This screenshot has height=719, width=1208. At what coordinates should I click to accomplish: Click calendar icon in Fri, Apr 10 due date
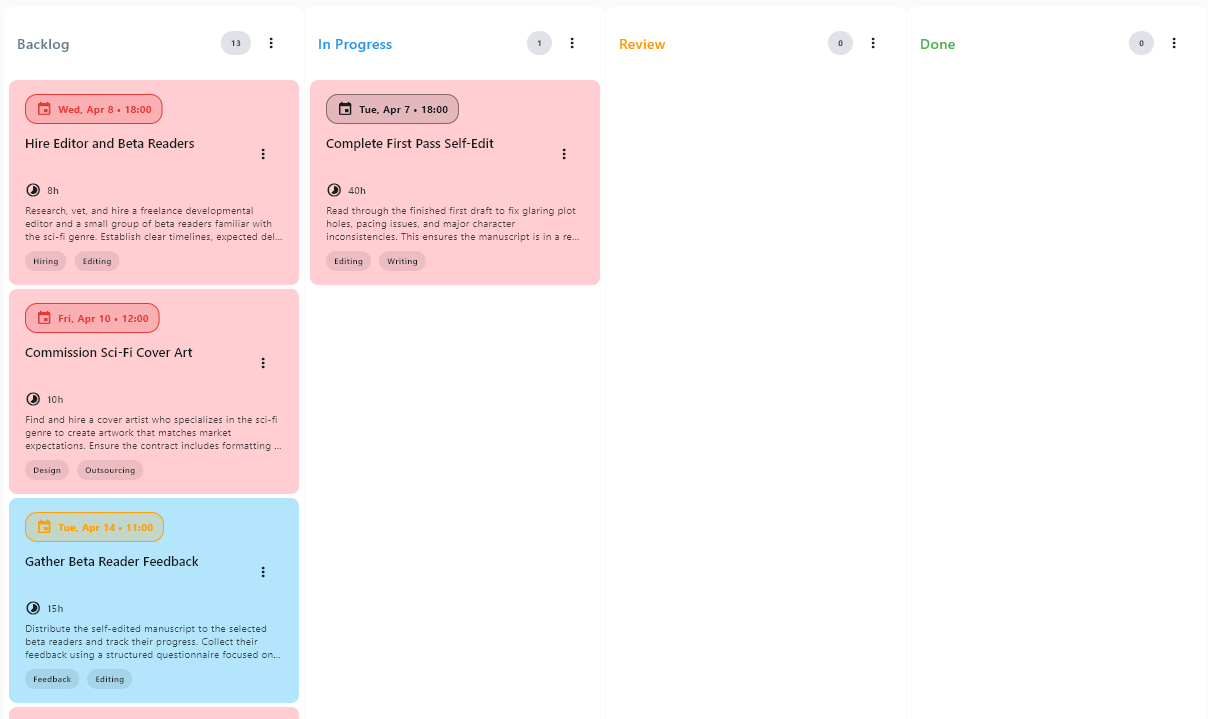pos(44,318)
